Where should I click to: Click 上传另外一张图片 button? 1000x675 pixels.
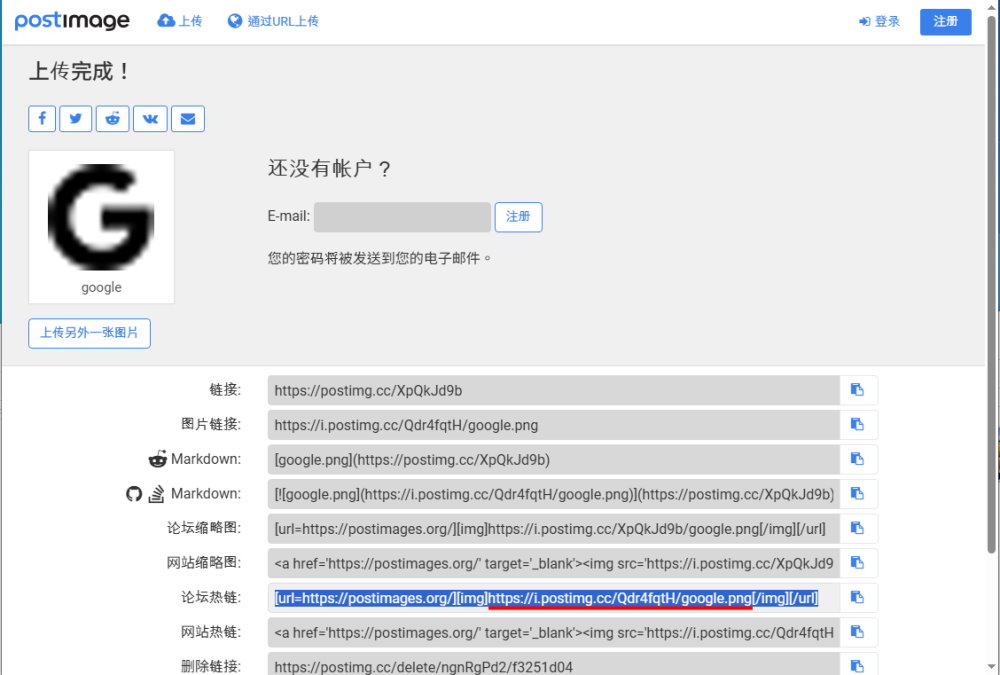point(89,333)
